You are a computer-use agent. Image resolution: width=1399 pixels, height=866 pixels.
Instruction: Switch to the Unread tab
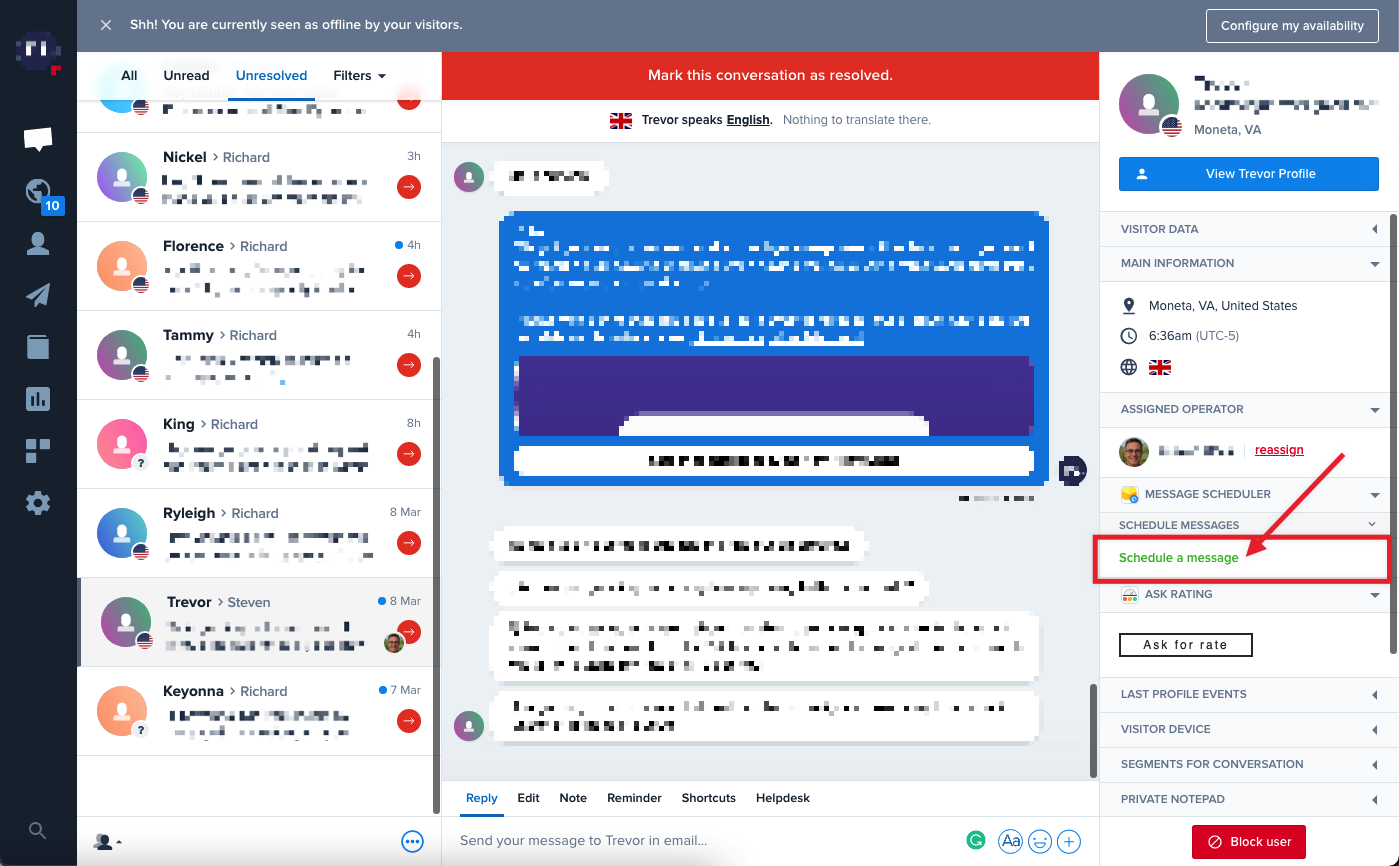tap(186, 76)
